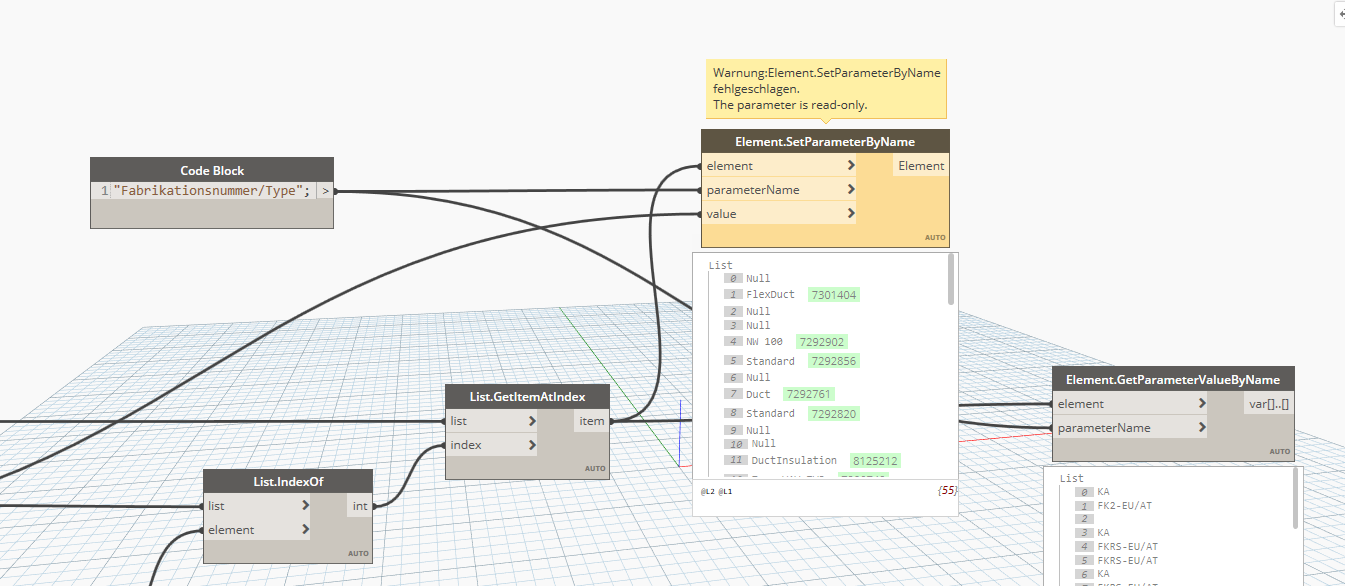Open the 'list' port chevron on List.IndexOf
The height and width of the screenshot is (586, 1345).
(306, 506)
